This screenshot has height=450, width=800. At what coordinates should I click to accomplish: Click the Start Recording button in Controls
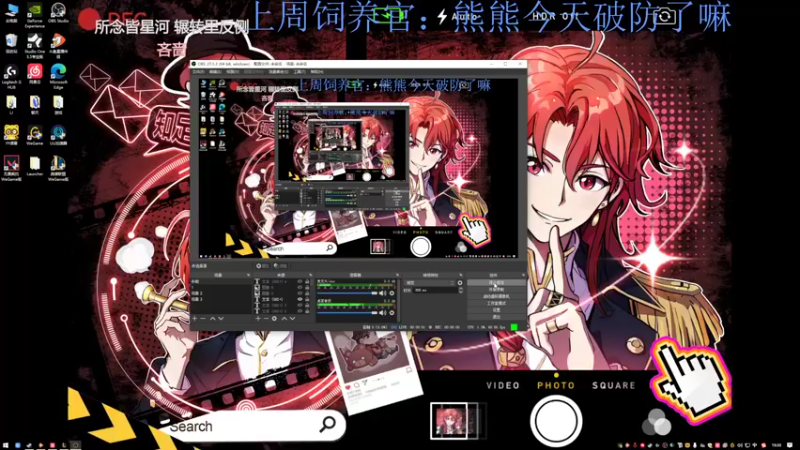pos(496,289)
